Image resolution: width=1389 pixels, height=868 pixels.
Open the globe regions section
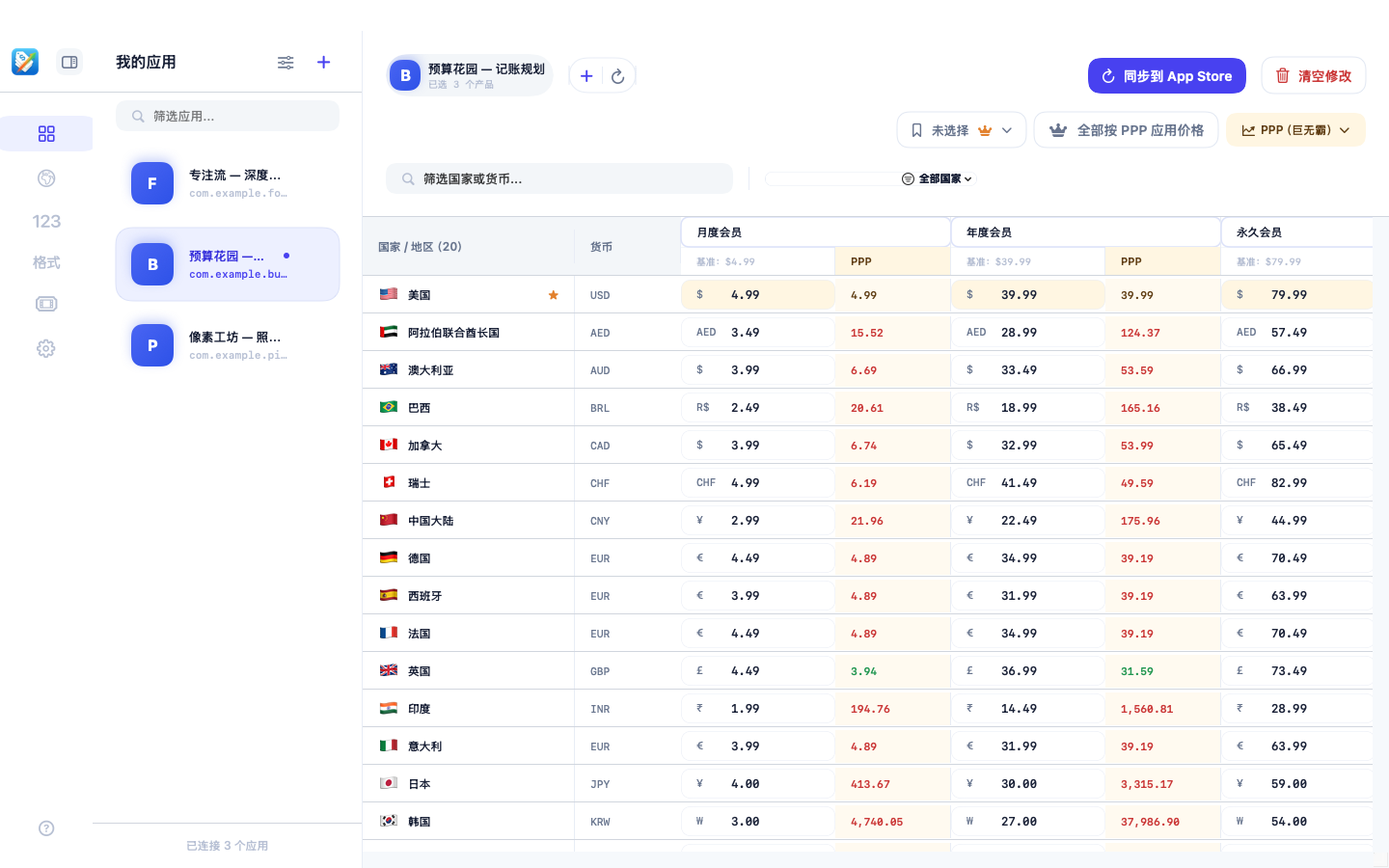tap(46, 178)
